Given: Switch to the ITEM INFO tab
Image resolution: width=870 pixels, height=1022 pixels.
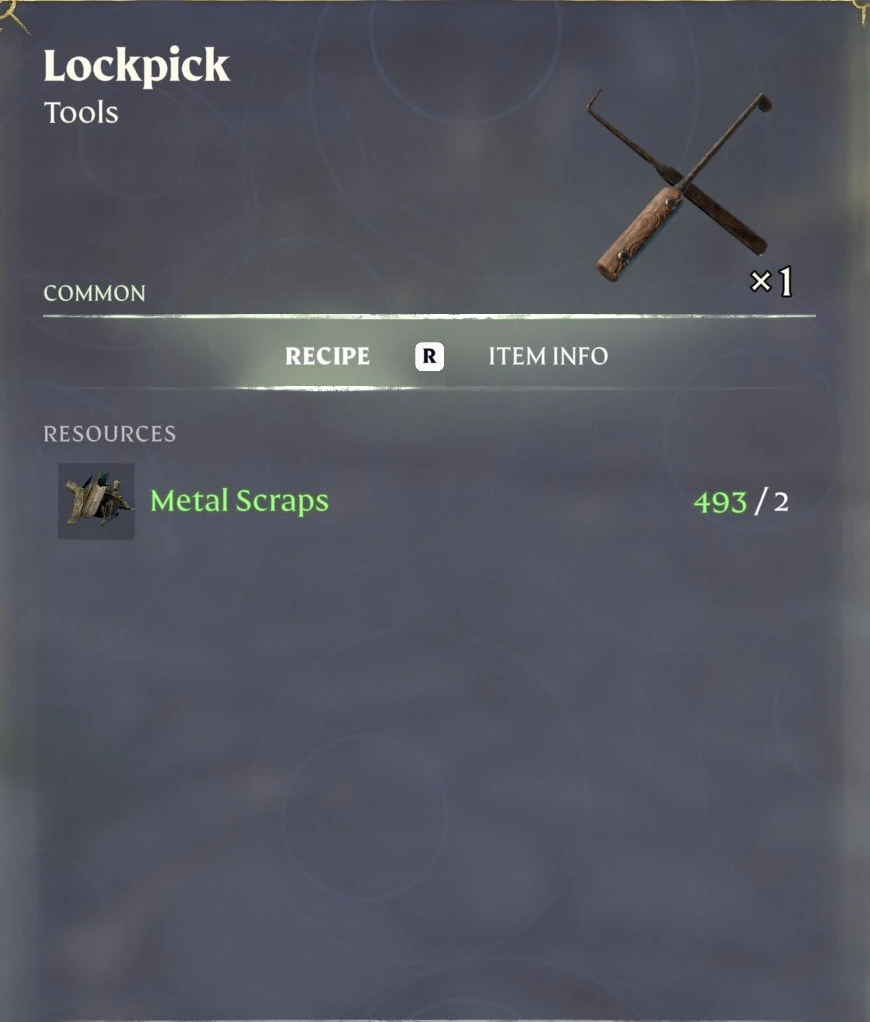Looking at the screenshot, I should (548, 356).
